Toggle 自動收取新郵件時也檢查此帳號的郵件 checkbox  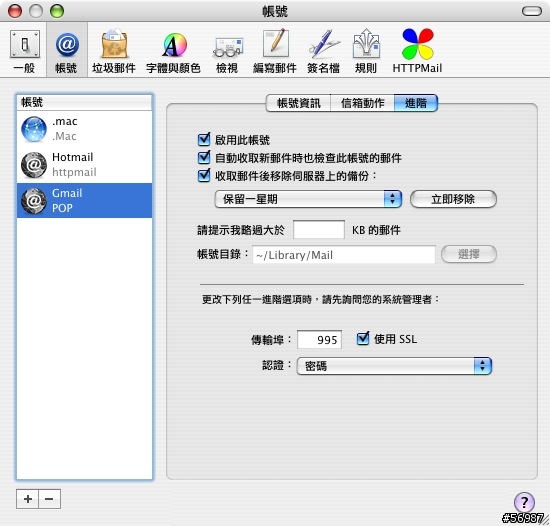click(x=204, y=157)
